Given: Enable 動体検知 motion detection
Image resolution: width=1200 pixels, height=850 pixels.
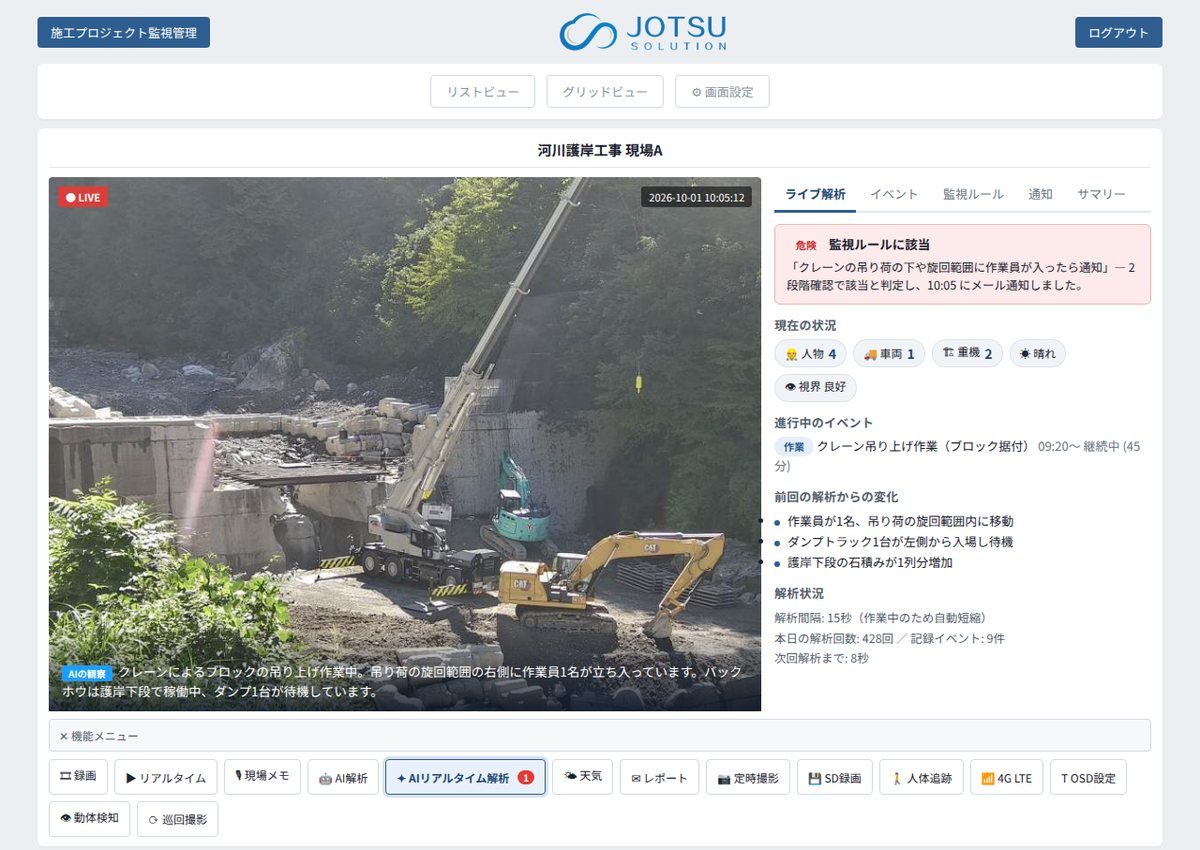Looking at the screenshot, I should coord(89,818).
